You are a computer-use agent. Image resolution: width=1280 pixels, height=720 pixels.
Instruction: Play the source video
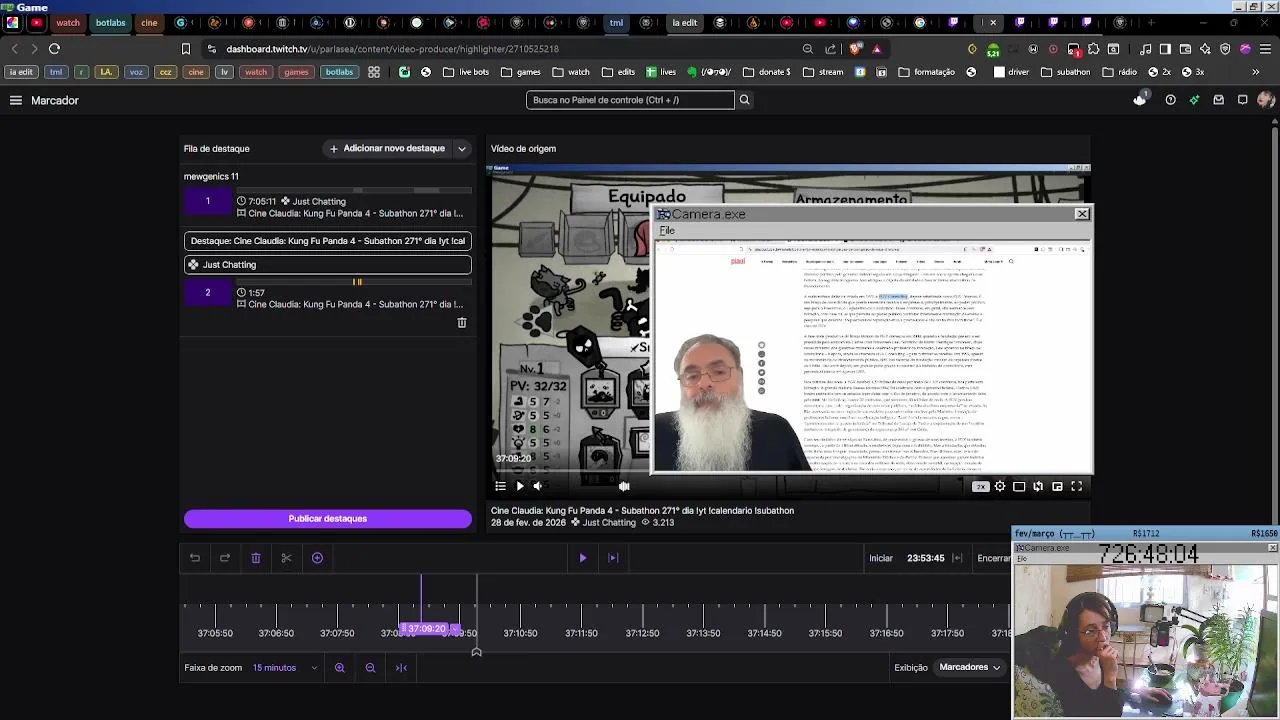(519, 486)
